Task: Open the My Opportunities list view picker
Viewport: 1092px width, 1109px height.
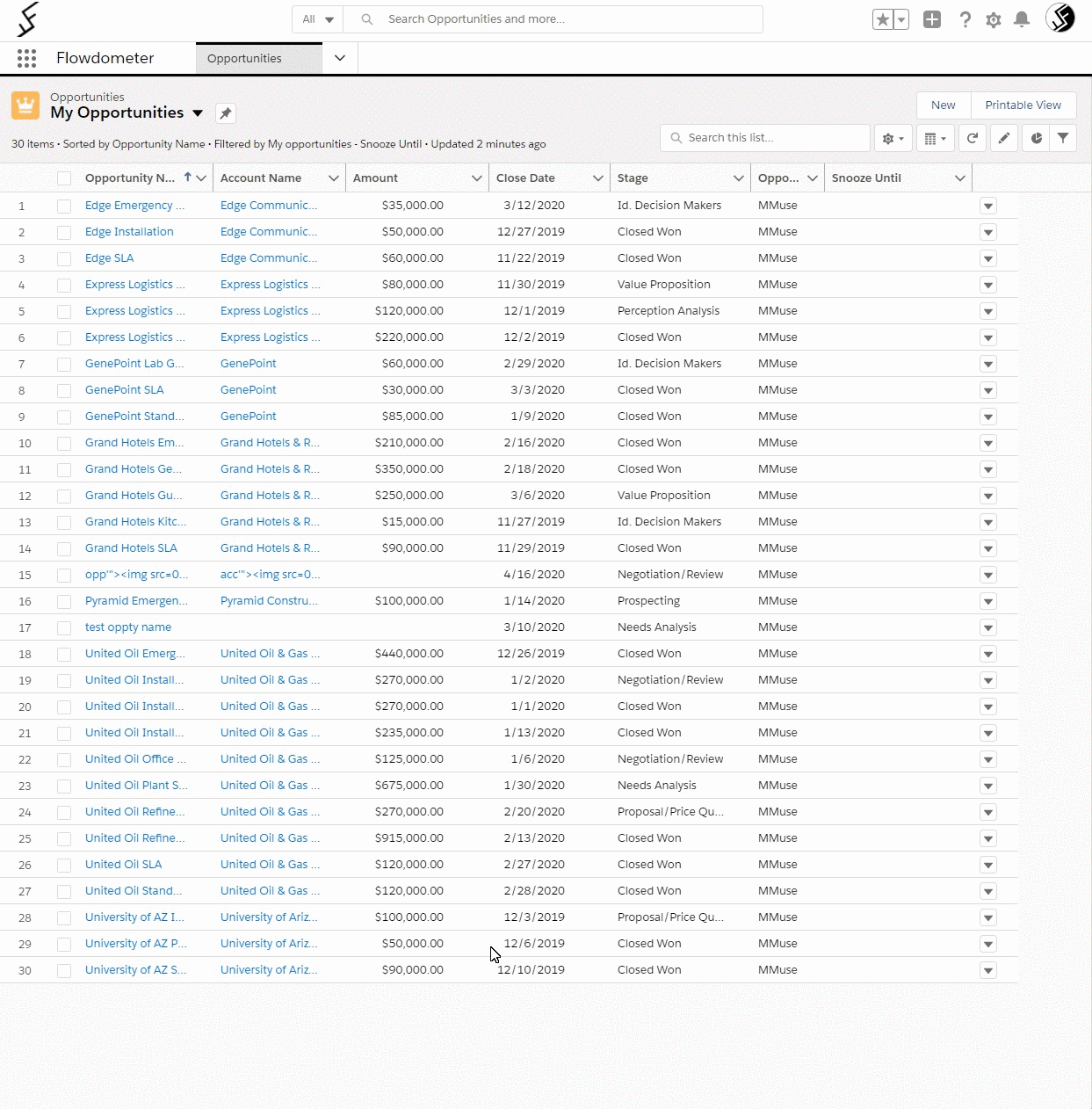Action: [x=198, y=113]
